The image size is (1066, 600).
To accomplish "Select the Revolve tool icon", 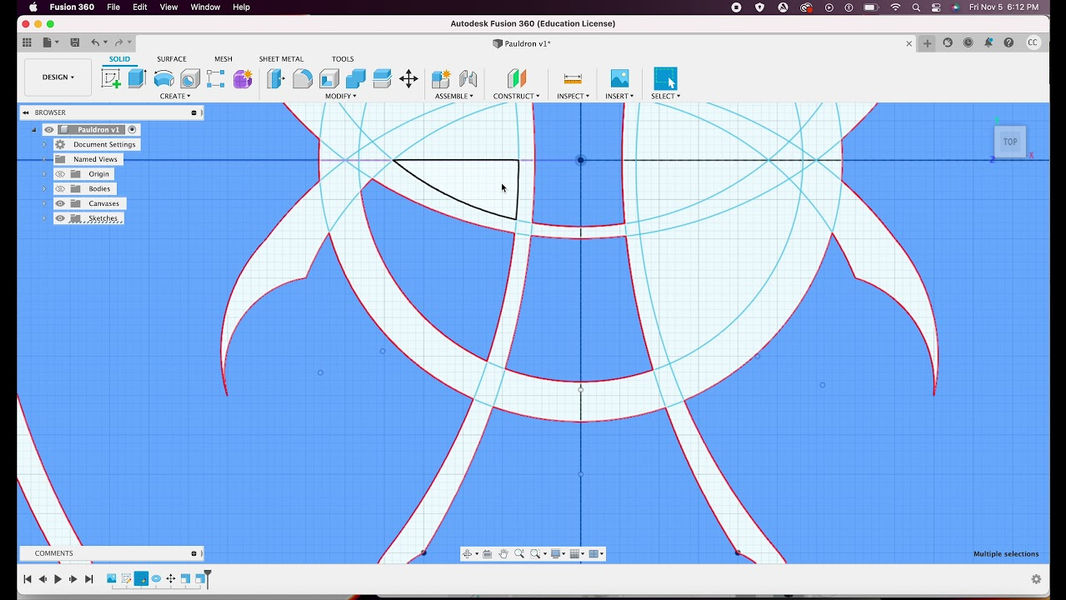I will (x=163, y=79).
